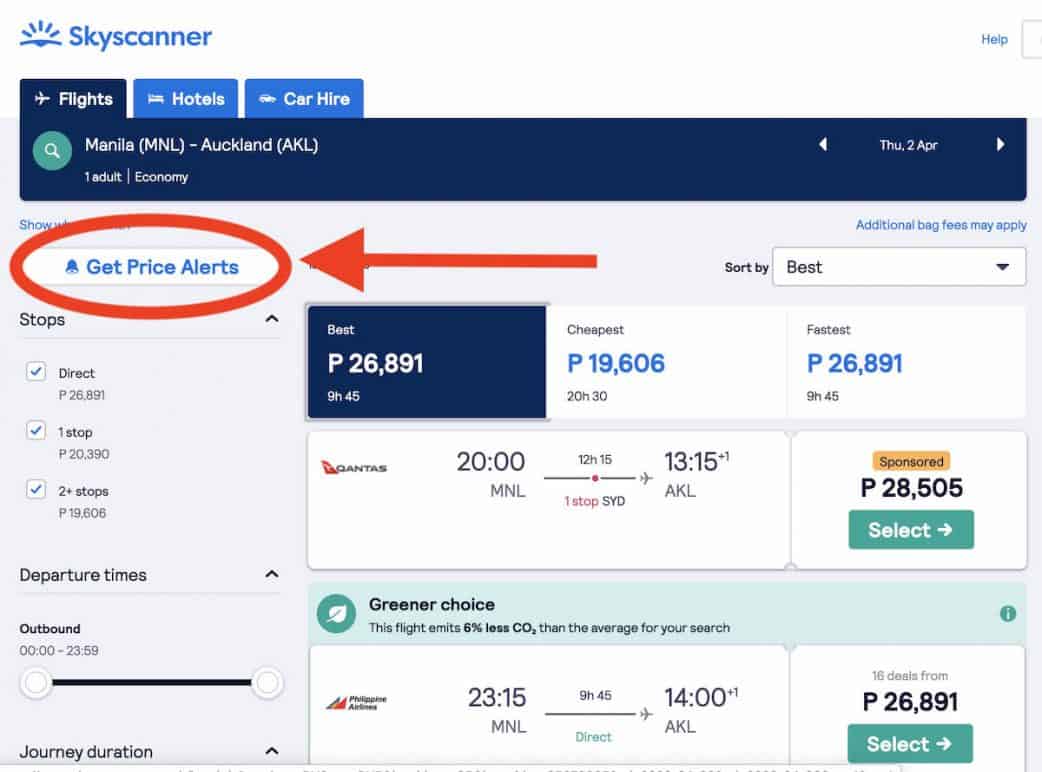This screenshot has height=772, width=1042.
Task: Toggle the 2+ stops checkbox
Action: pos(36,490)
